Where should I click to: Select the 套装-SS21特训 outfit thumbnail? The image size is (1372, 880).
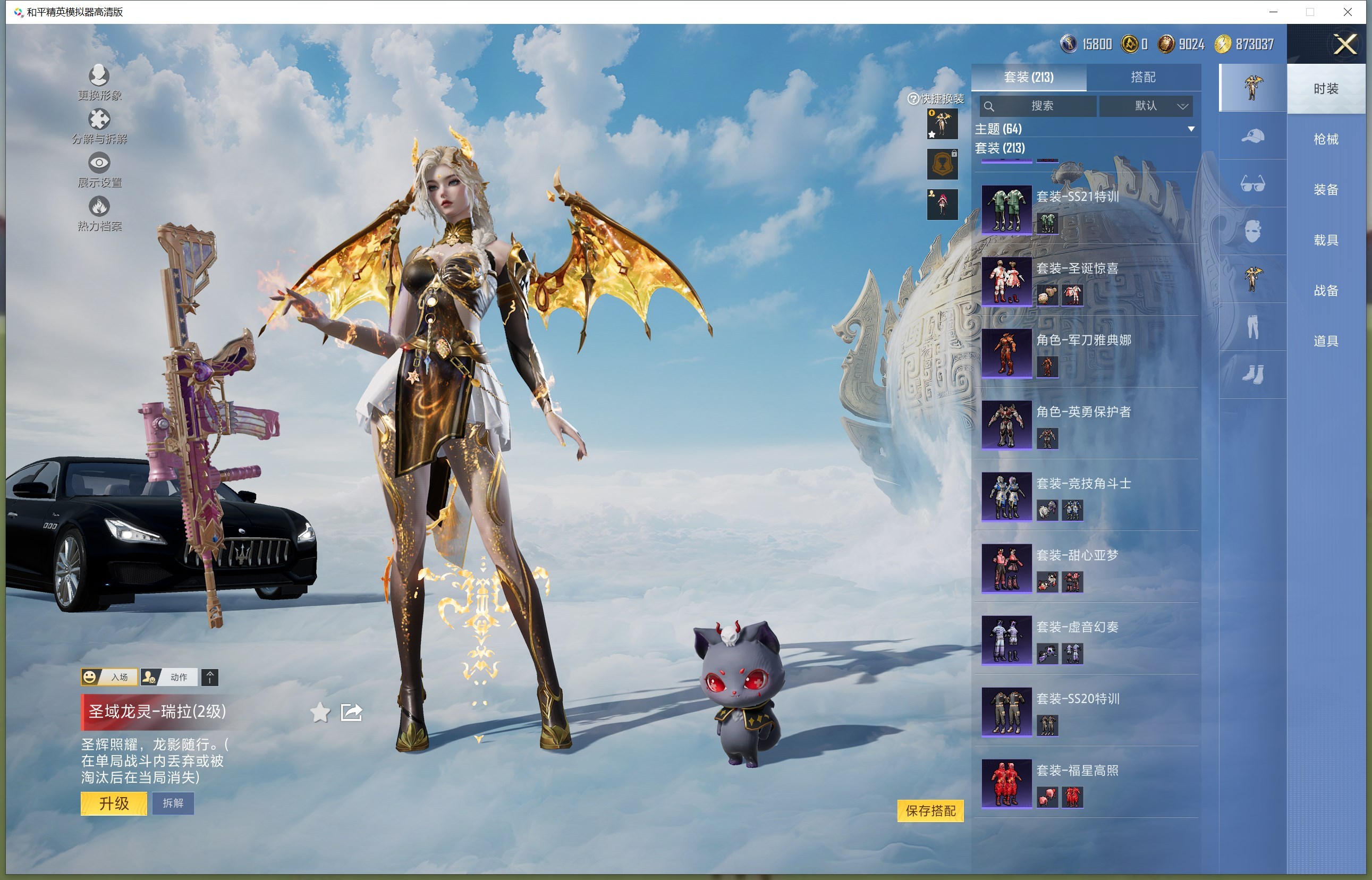point(1006,209)
